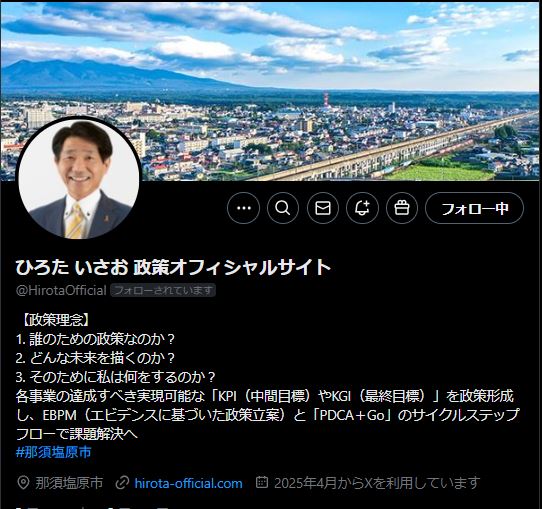Visit the hirota-official.com website link
The image size is (542, 509).
tap(188, 483)
